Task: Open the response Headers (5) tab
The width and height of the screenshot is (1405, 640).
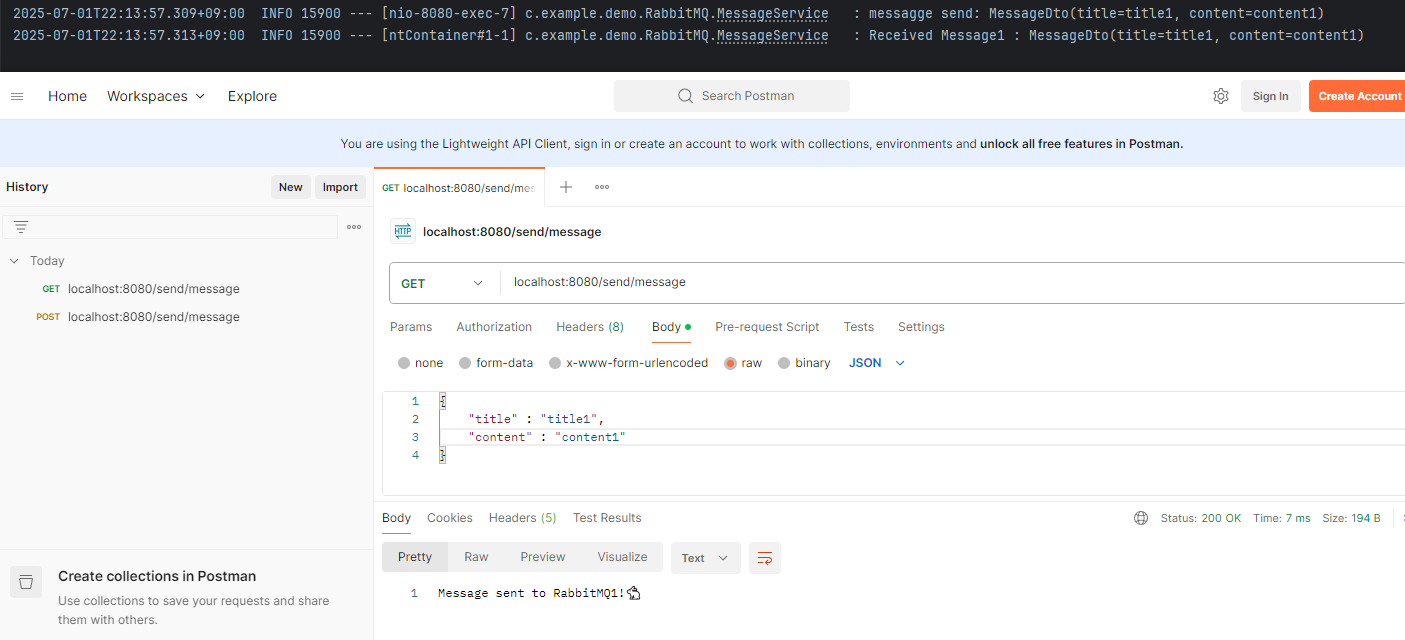Action: tap(522, 518)
